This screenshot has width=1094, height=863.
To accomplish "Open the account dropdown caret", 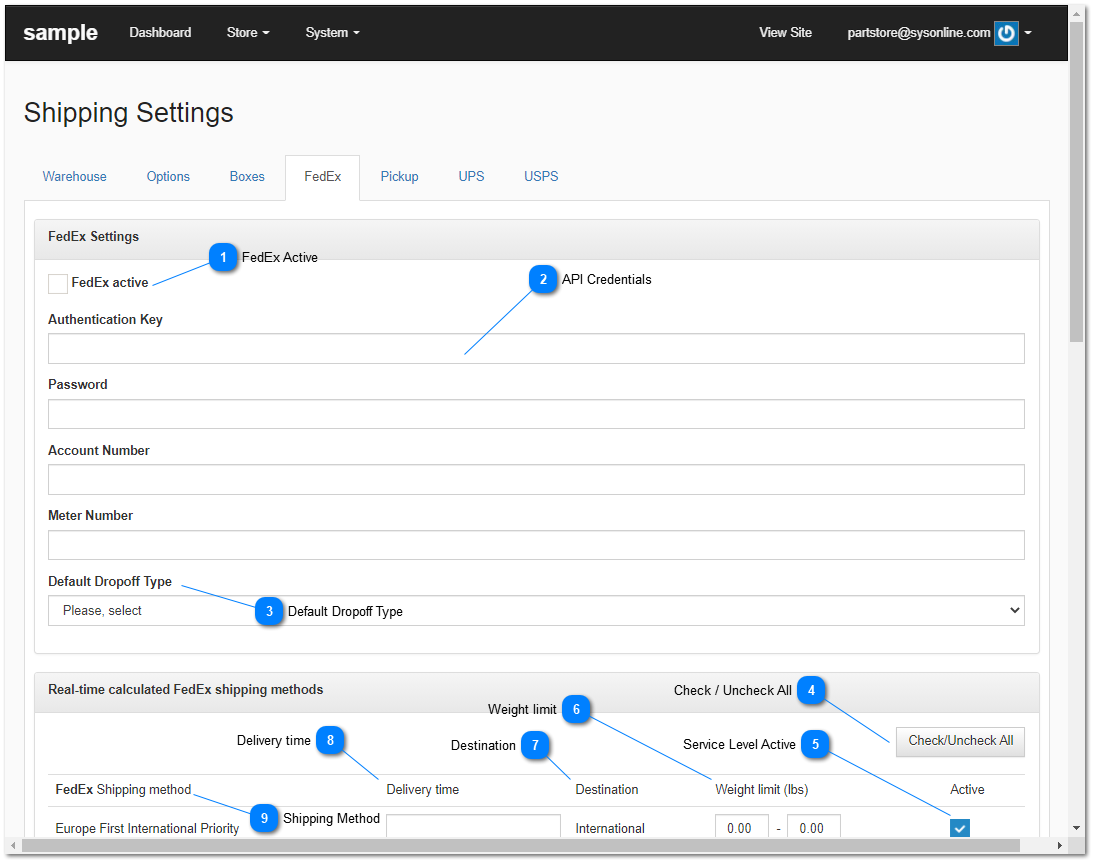I will point(1028,33).
